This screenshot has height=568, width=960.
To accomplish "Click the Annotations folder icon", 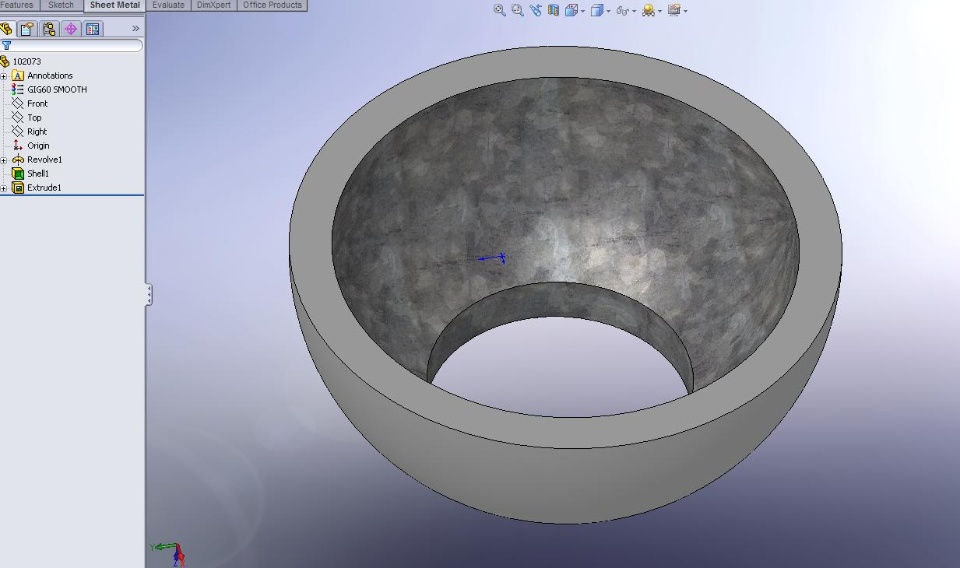I will tap(18, 75).
